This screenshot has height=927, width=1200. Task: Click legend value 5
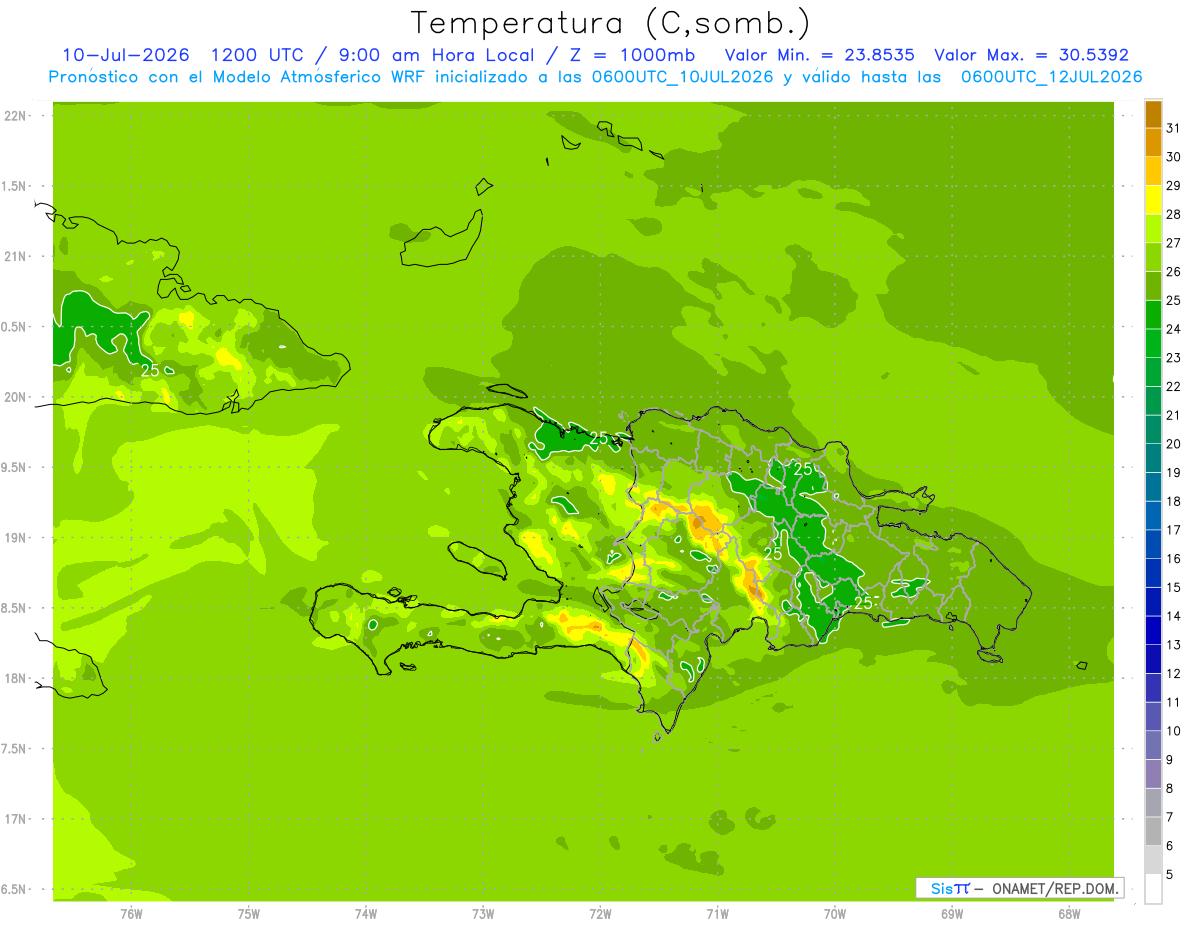click(x=1170, y=874)
